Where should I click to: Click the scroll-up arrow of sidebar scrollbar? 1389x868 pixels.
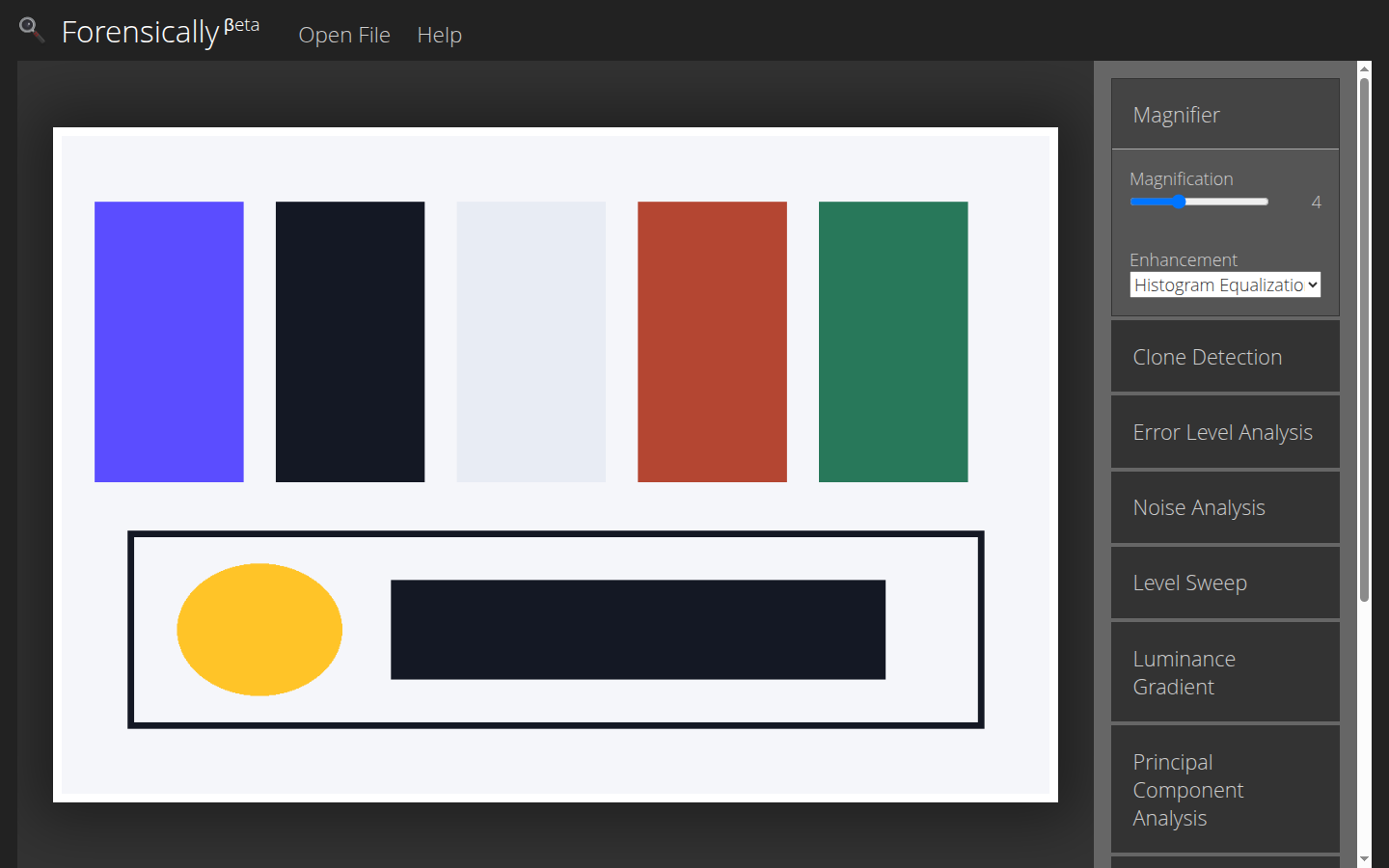pyautogui.click(x=1364, y=68)
